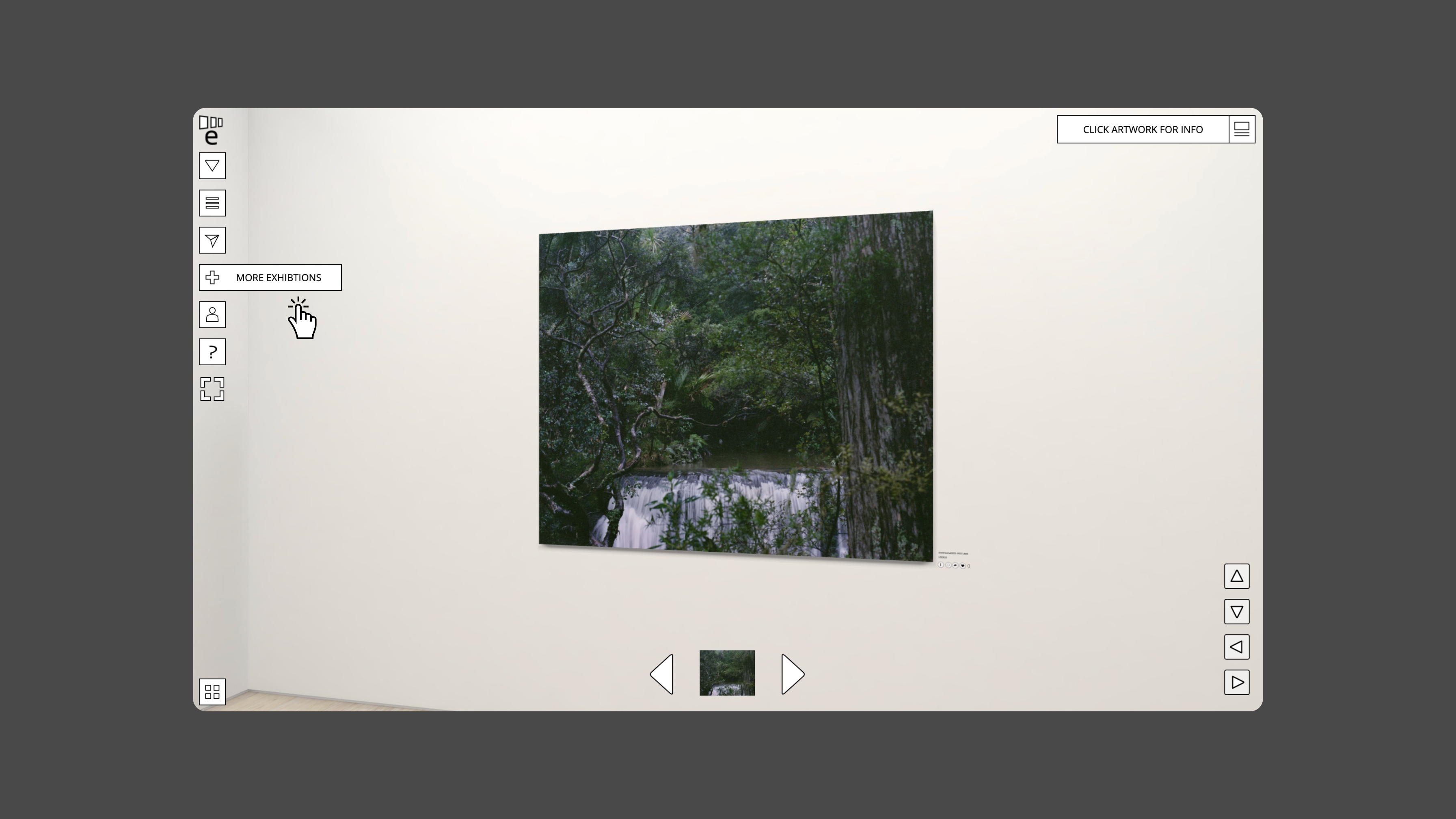Toggle fullscreen mode icon

point(212,389)
